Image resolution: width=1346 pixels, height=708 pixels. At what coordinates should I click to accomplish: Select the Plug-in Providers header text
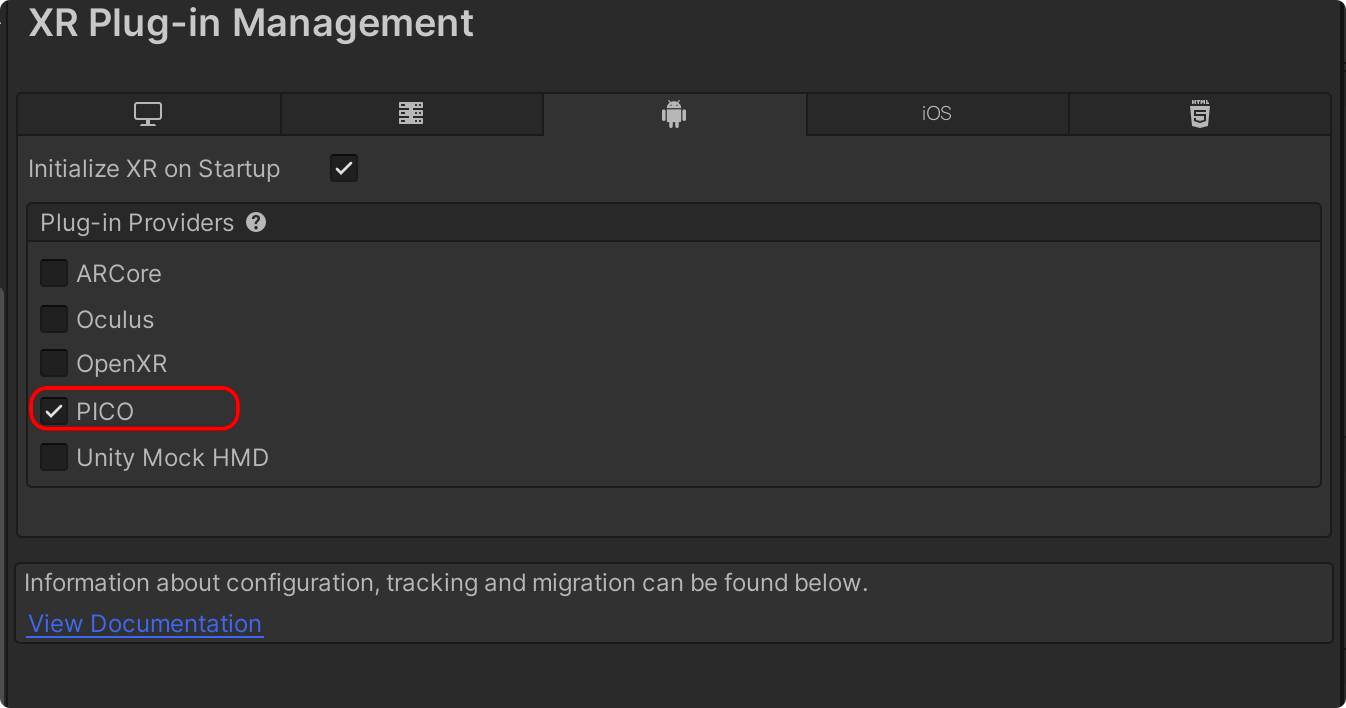(137, 222)
